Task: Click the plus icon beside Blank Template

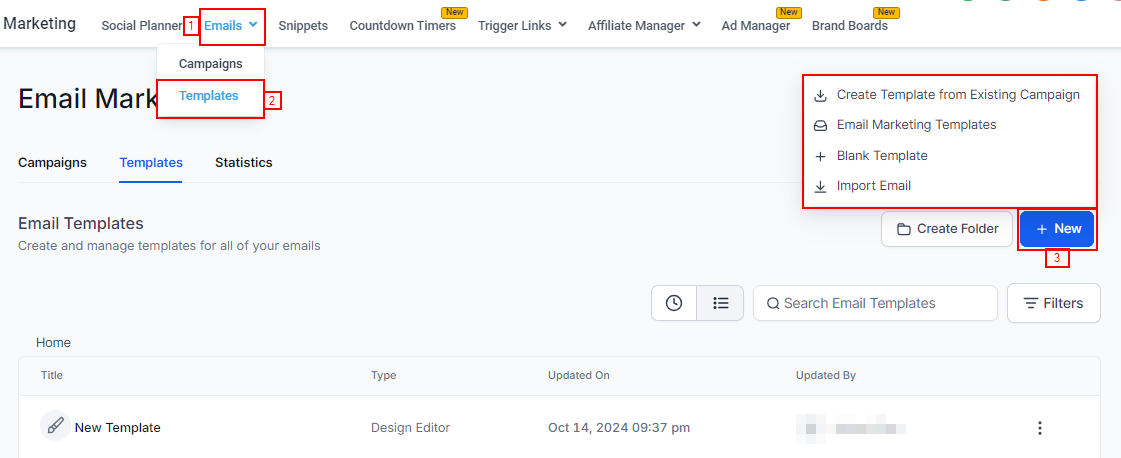Action: tap(821, 156)
